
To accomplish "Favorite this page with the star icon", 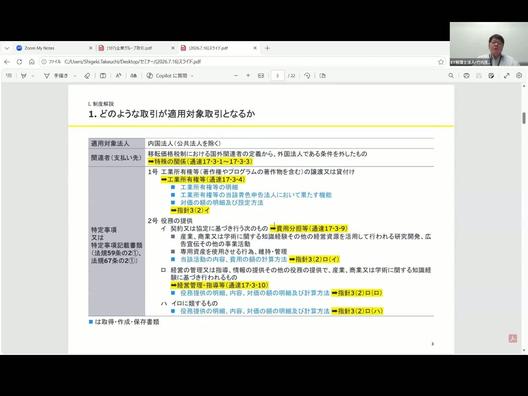I will tap(441, 62).
